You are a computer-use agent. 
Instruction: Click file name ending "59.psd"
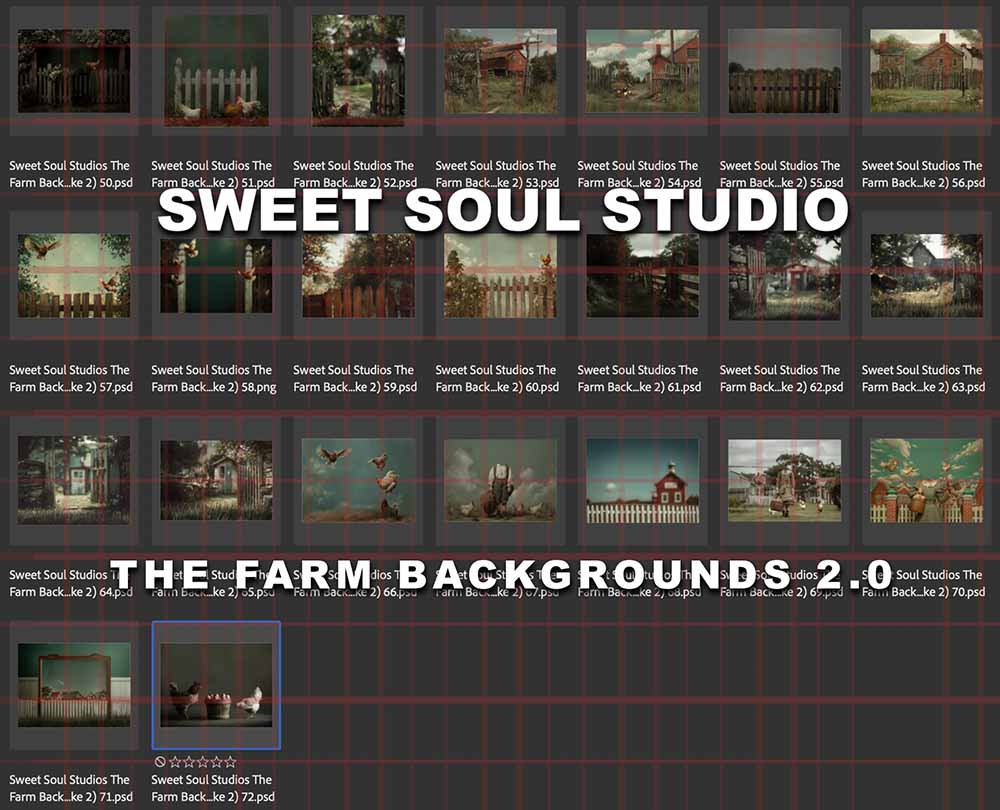click(x=355, y=378)
